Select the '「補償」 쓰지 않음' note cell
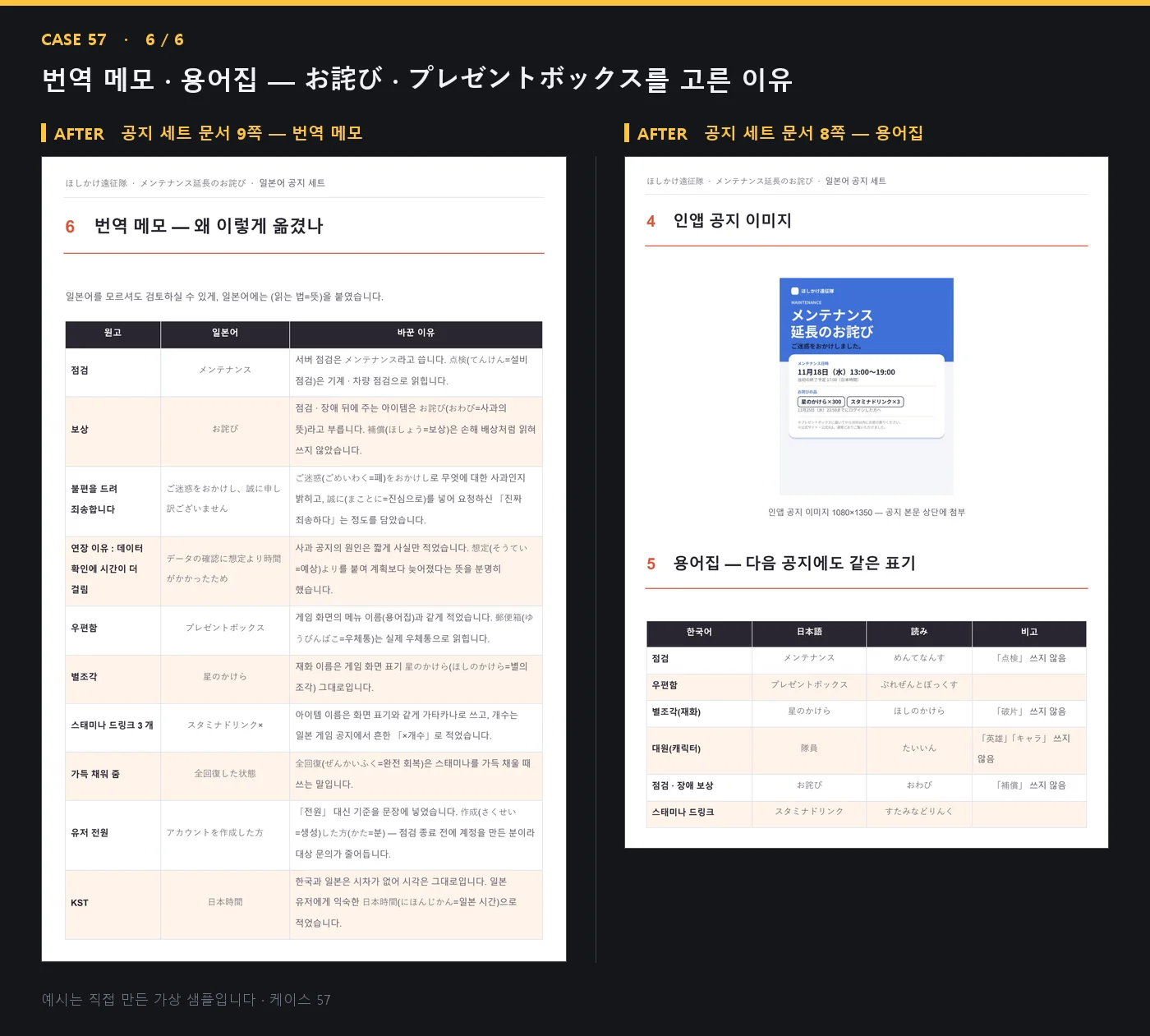This screenshot has width=1150, height=1036. (x=1029, y=786)
